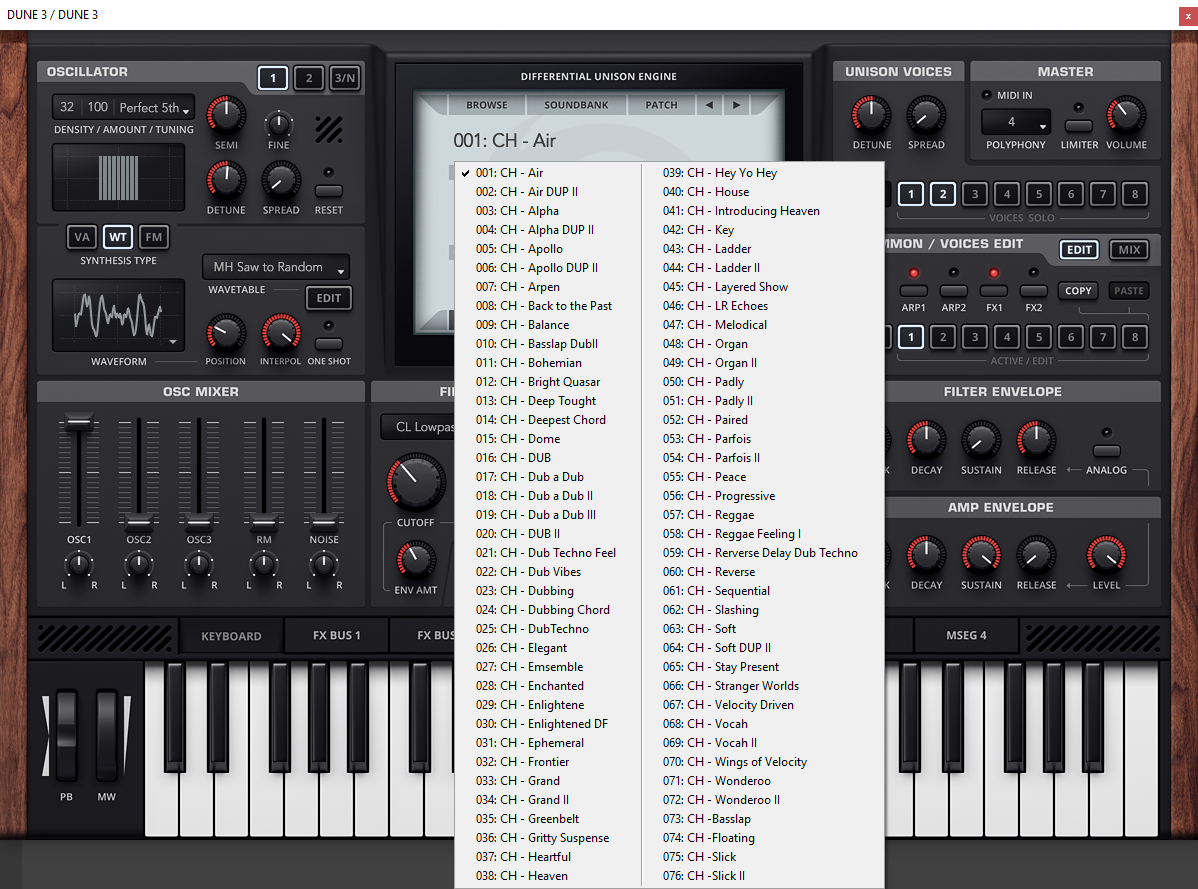Toggle the master LIMITER switch
1198x889 pixels.
tap(1078, 126)
